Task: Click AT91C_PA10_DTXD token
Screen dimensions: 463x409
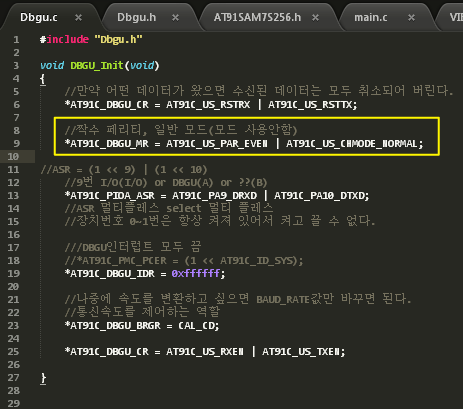Action: pyautogui.click(x=319, y=196)
